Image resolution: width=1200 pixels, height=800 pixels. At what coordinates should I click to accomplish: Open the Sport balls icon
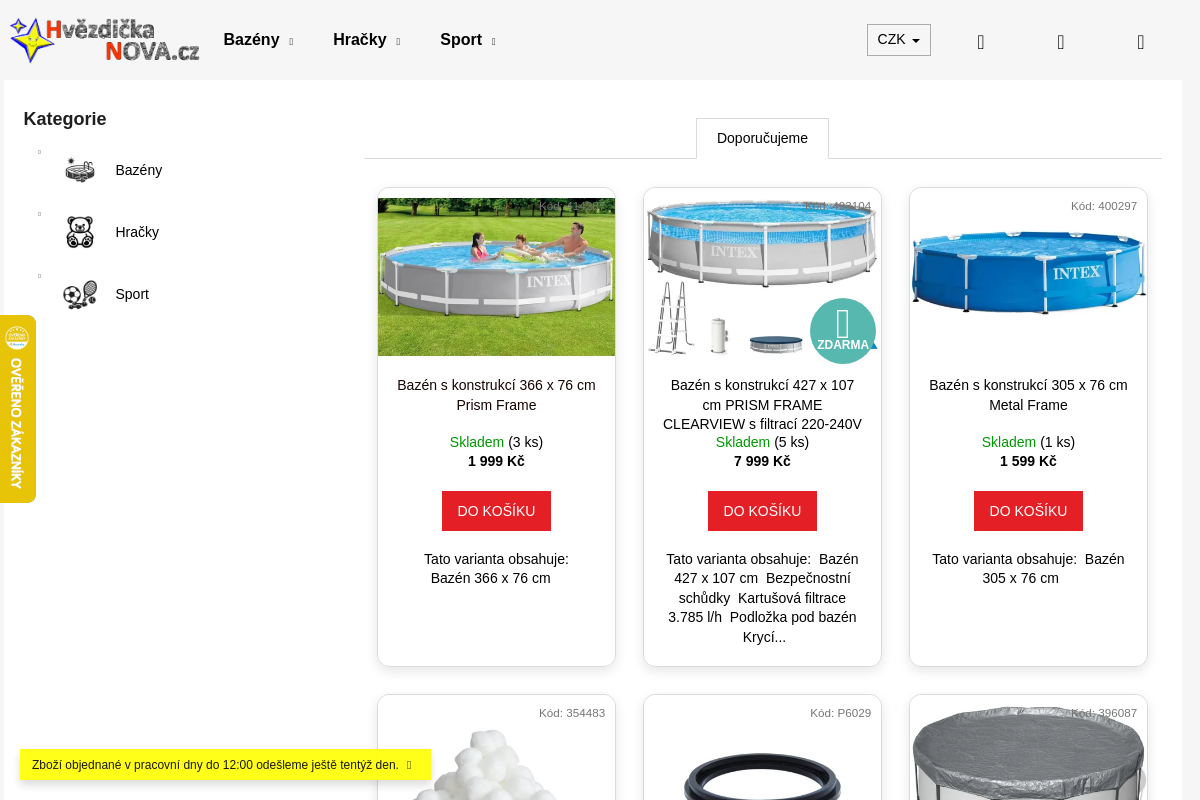pos(80,294)
